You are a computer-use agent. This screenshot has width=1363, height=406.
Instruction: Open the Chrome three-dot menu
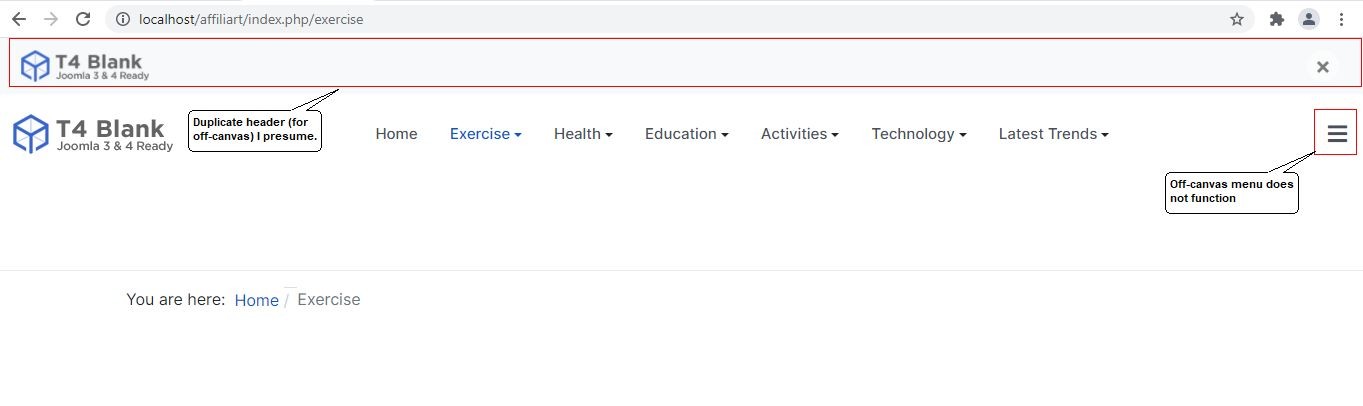pyautogui.click(x=1341, y=19)
